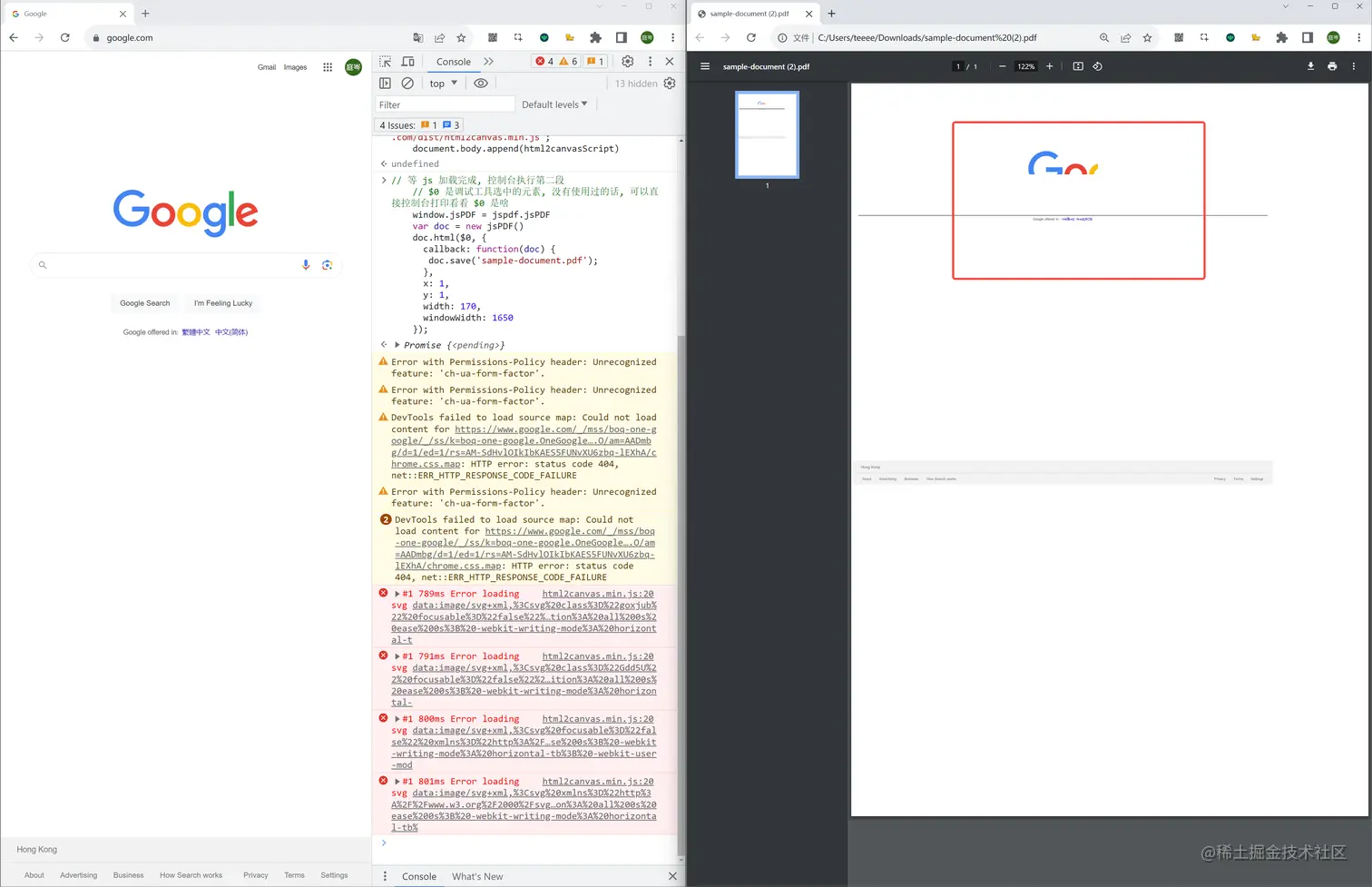
Task: Click the Google Search button
Action: 145,303
